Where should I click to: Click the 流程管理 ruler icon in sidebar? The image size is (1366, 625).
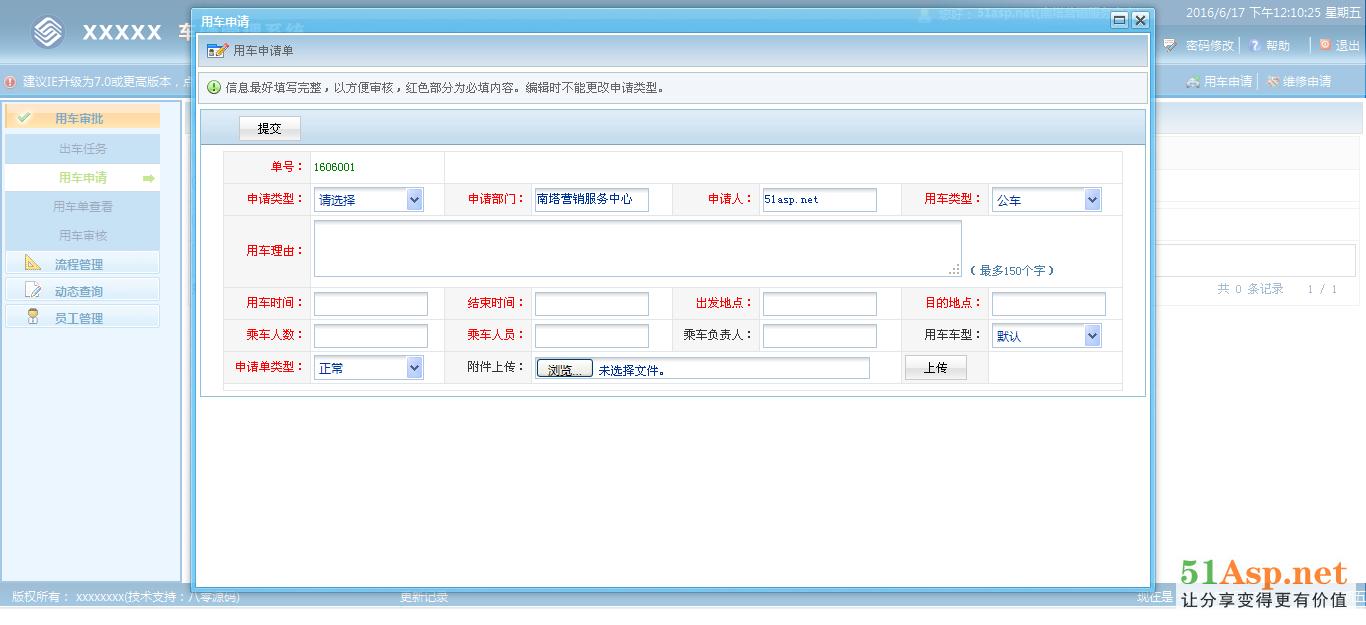click(x=33, y=263)
